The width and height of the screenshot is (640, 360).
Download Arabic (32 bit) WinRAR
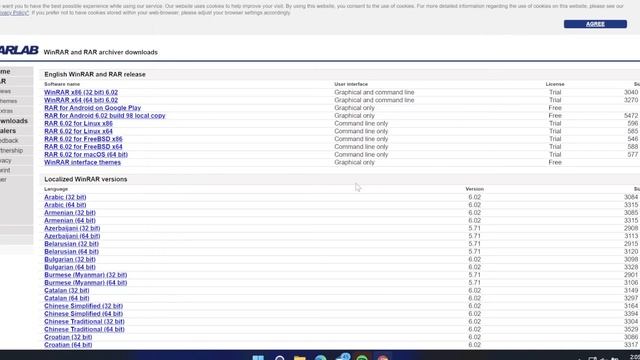pyautogui.click(x=65, y=197)
